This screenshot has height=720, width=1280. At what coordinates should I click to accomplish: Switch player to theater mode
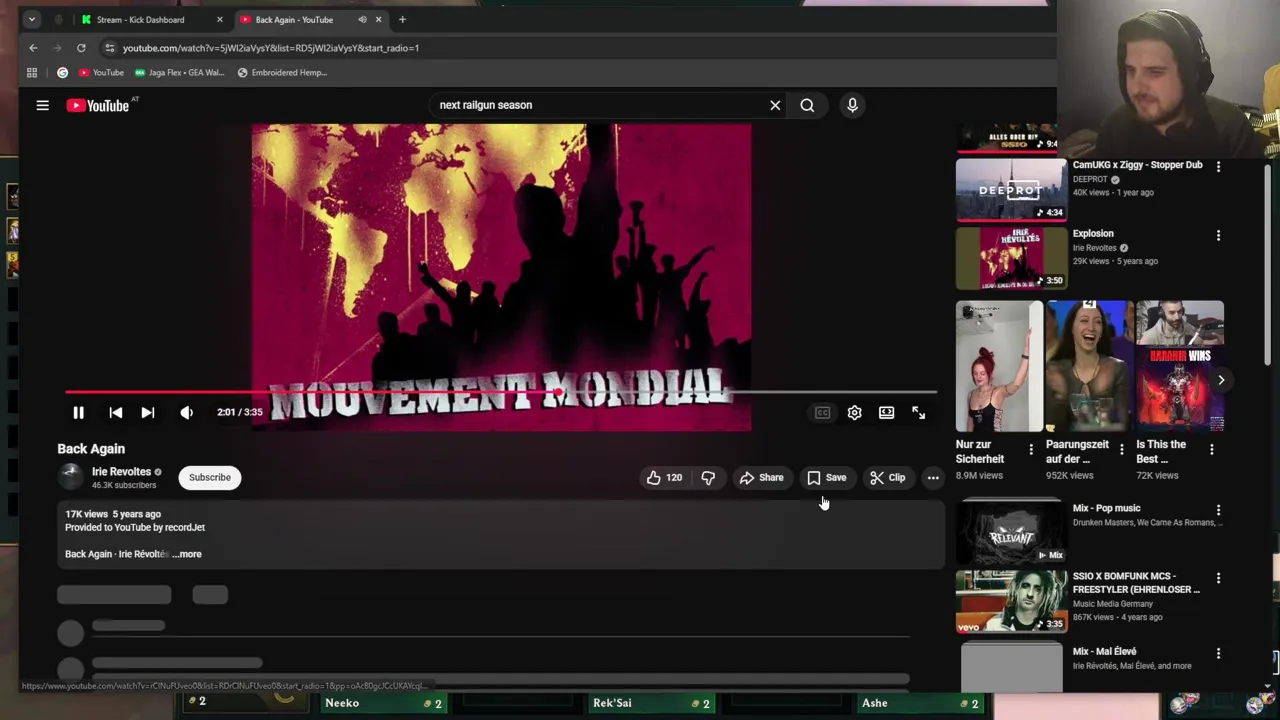(886, 412)
